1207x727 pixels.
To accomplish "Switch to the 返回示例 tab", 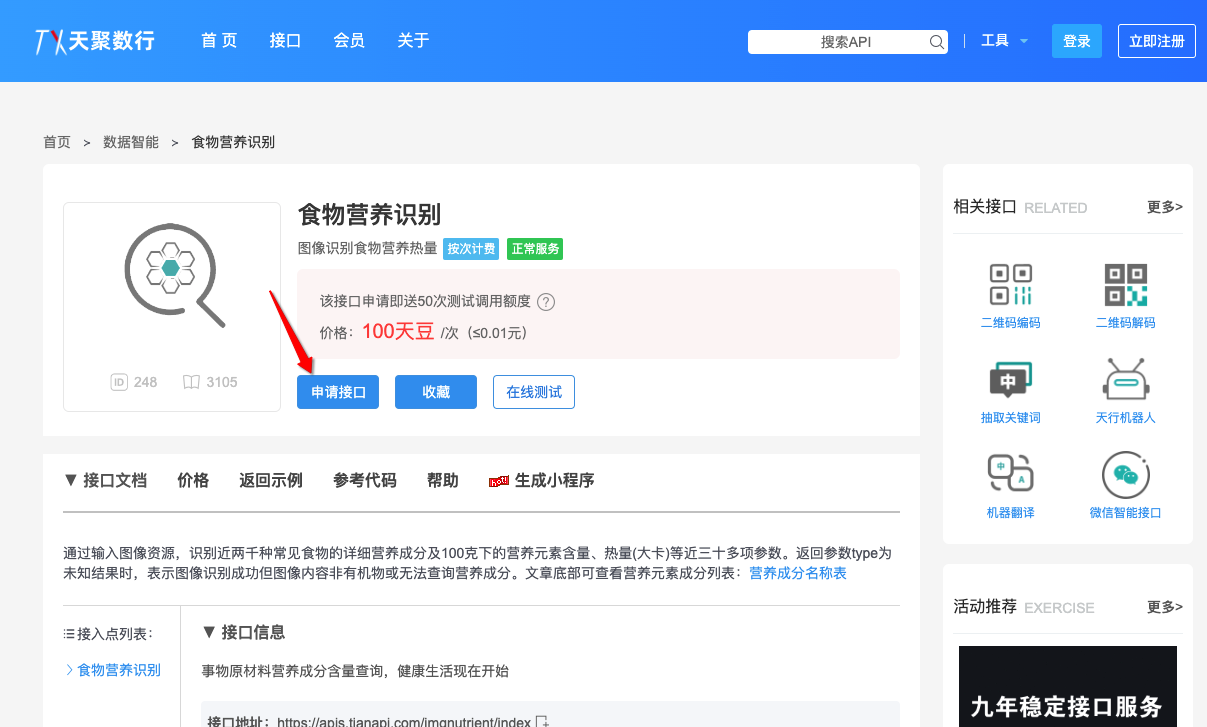I will tap(271, 480).
